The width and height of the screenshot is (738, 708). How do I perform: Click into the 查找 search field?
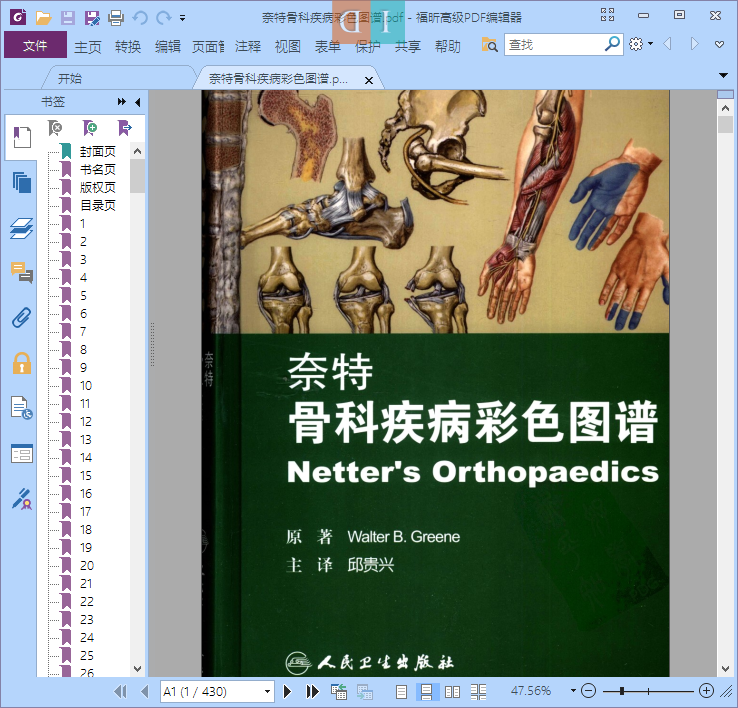pyautogui.click(x=555, y=45)
